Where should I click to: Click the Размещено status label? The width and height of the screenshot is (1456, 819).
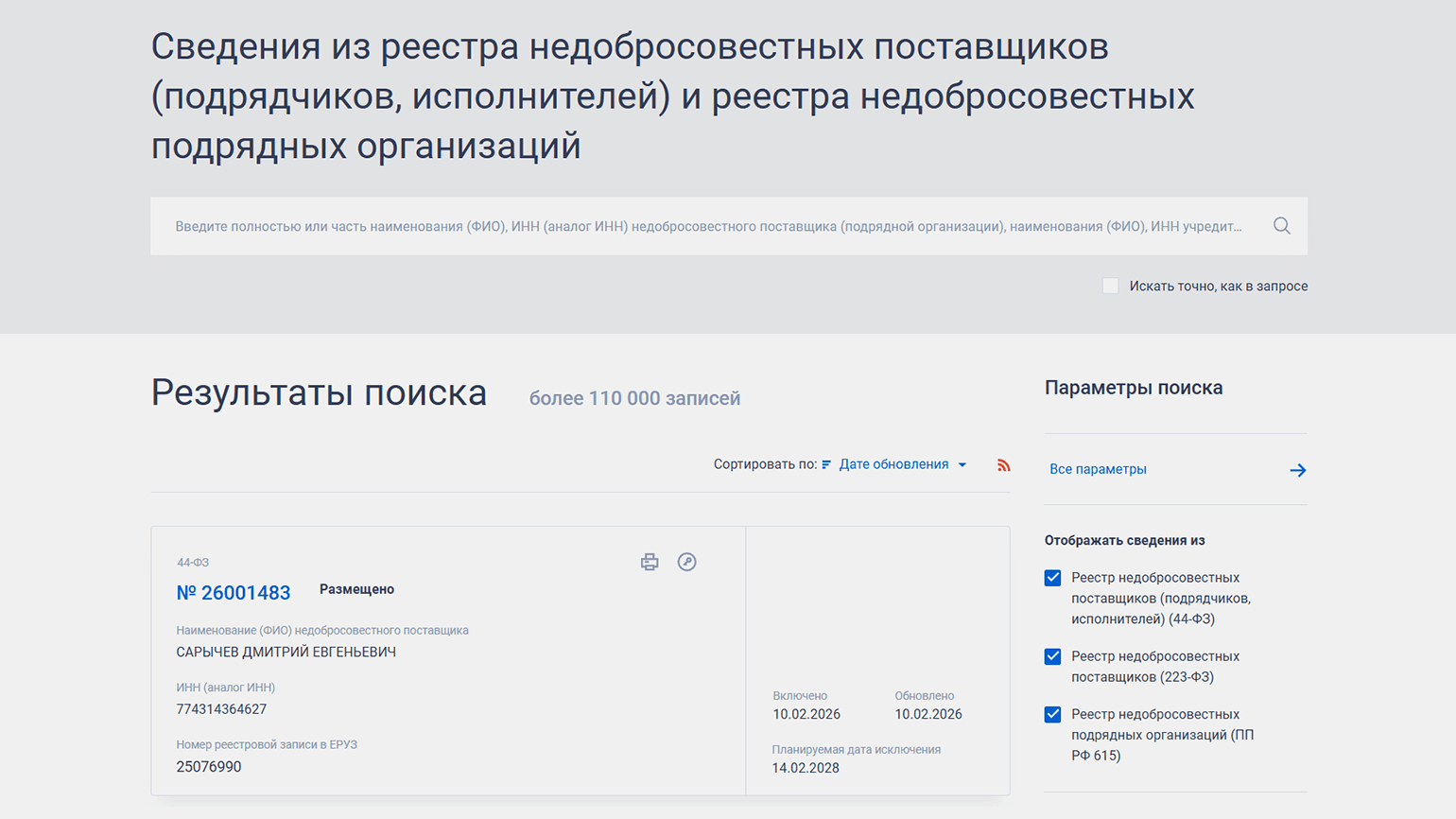pyautogui.click(x=356, y=589)
